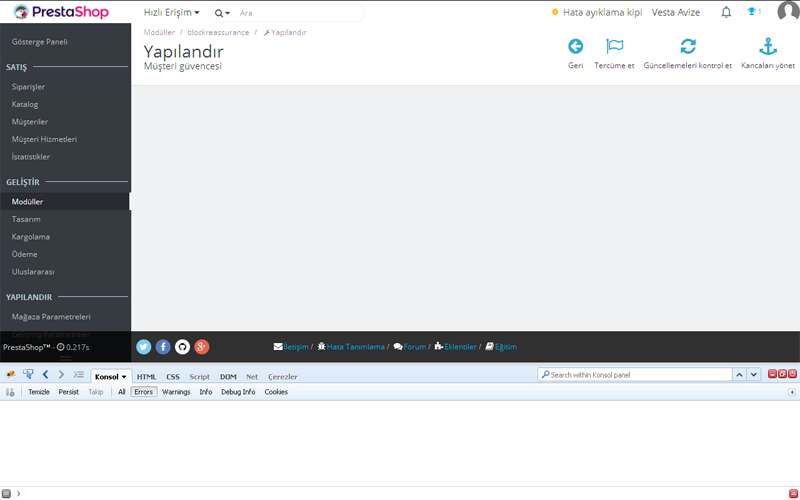Click Yapılandır breadcrumb with wrench
The image size is (800, 500).
[x=285, y=32]
